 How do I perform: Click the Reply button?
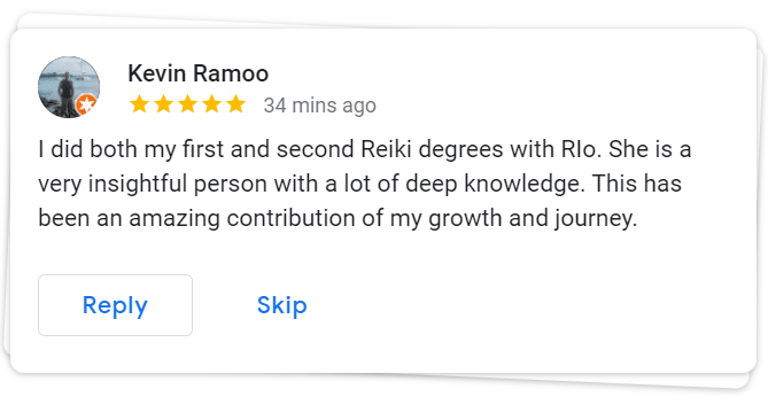coord(115,305)
